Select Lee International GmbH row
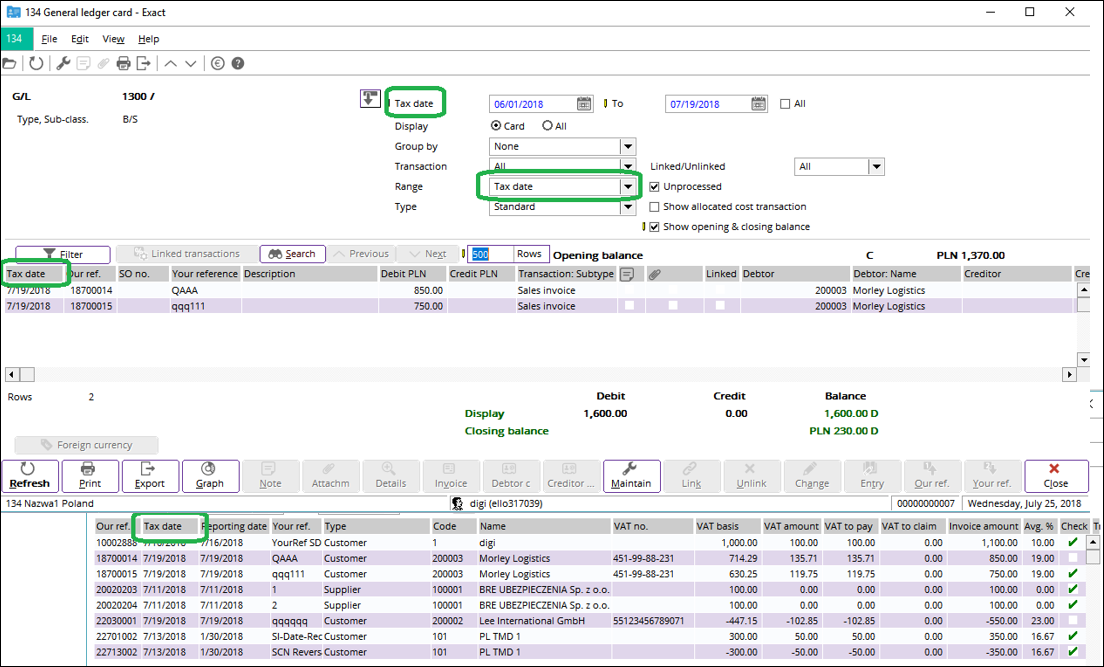This screenshot has width=1104, height=667. coord(591,621)
